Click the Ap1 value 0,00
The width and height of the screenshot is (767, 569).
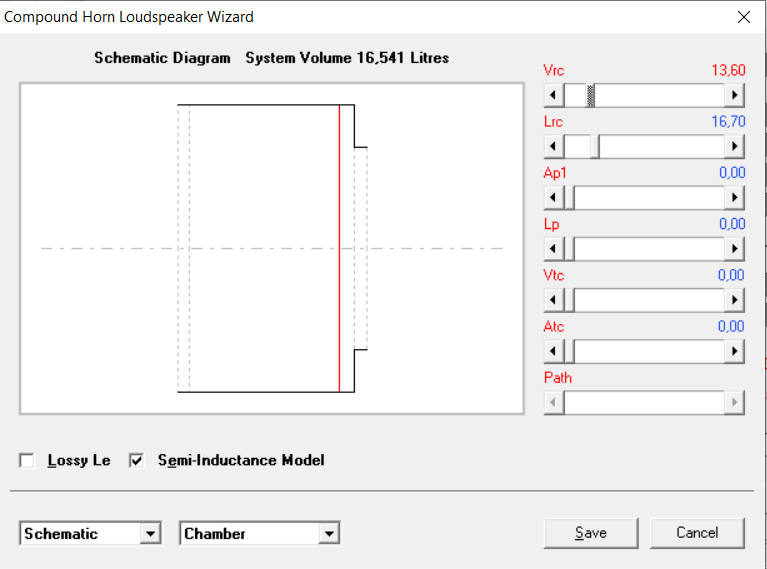pyautogui.click(x=732, y=173)
